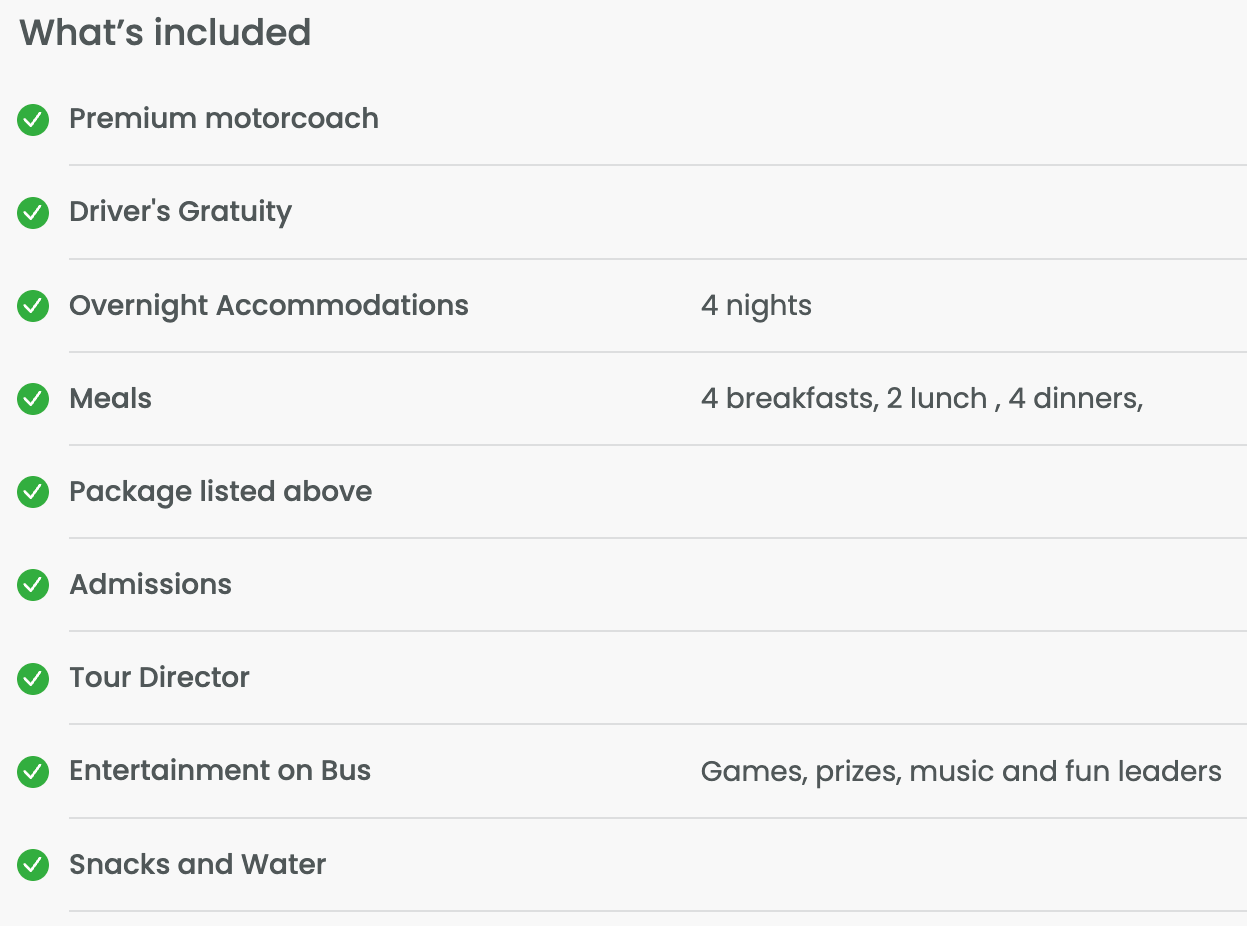Click the Meals row label
Image resolution: width=1247 pixels, height=926 pixels.
pos(110,398)
